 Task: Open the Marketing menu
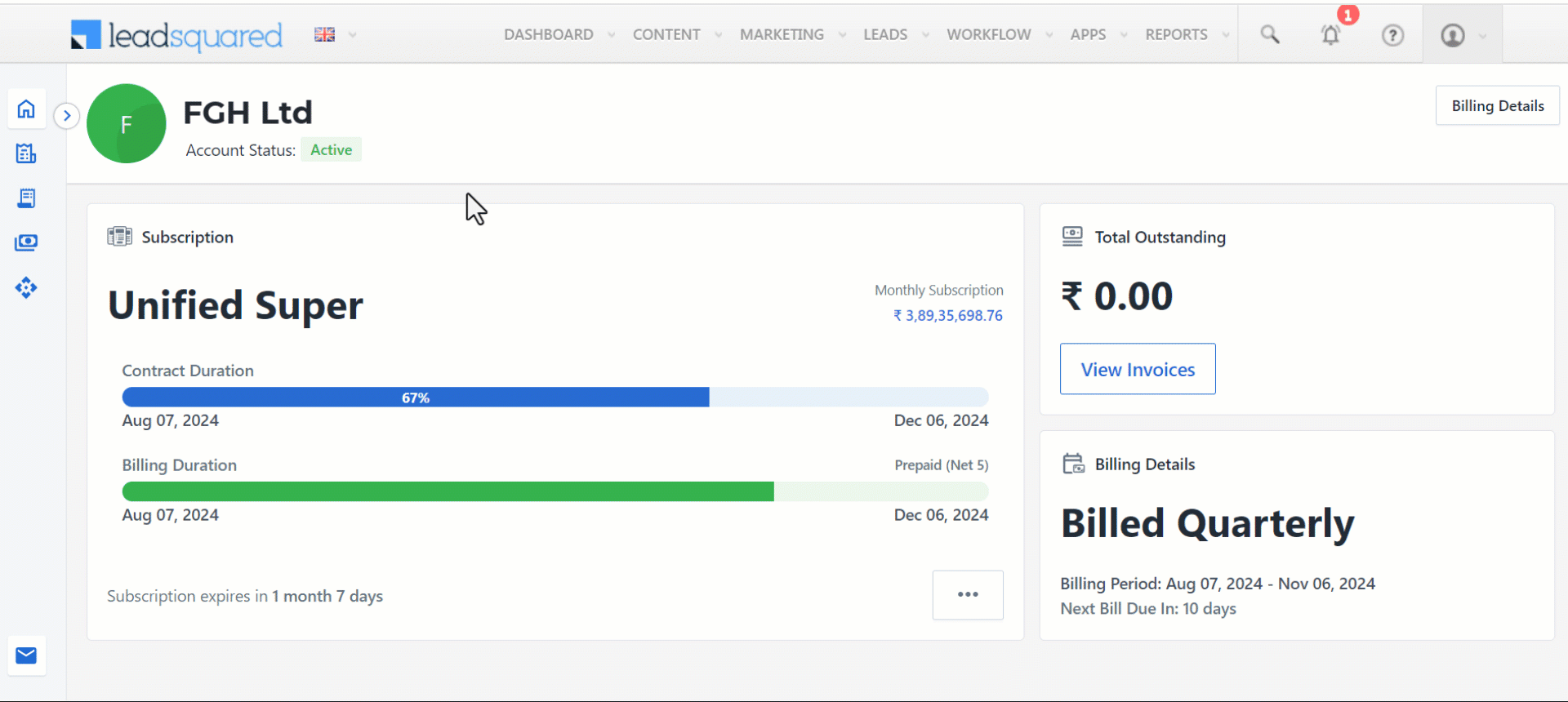[782, 34]
